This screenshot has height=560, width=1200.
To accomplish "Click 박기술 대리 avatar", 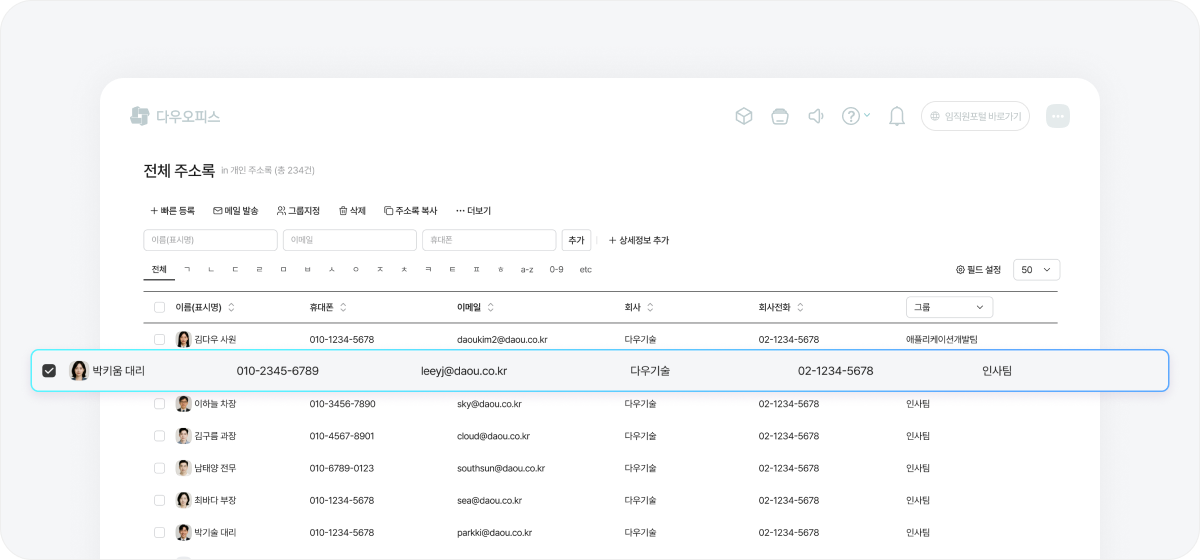I will [x=184, y=532].
